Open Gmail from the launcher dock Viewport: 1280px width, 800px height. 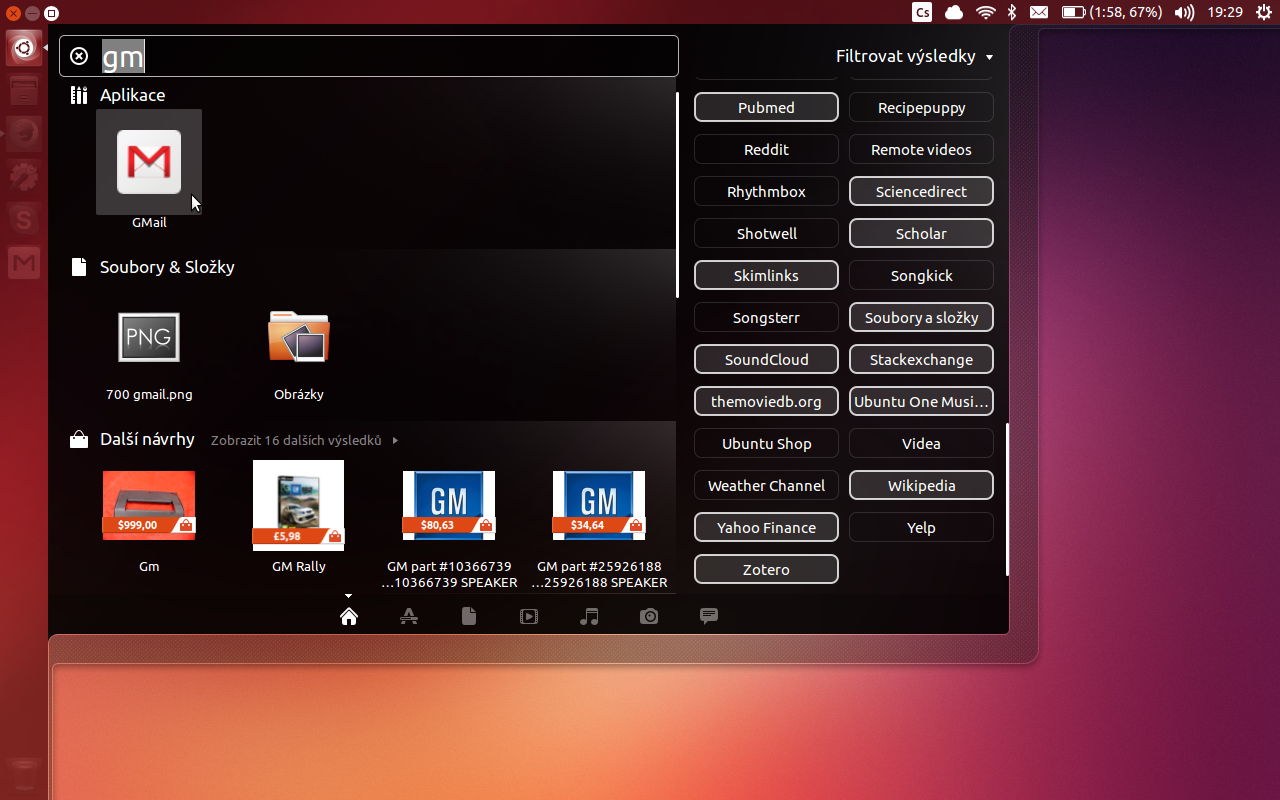pyautogui.click(x=24, y=263)
